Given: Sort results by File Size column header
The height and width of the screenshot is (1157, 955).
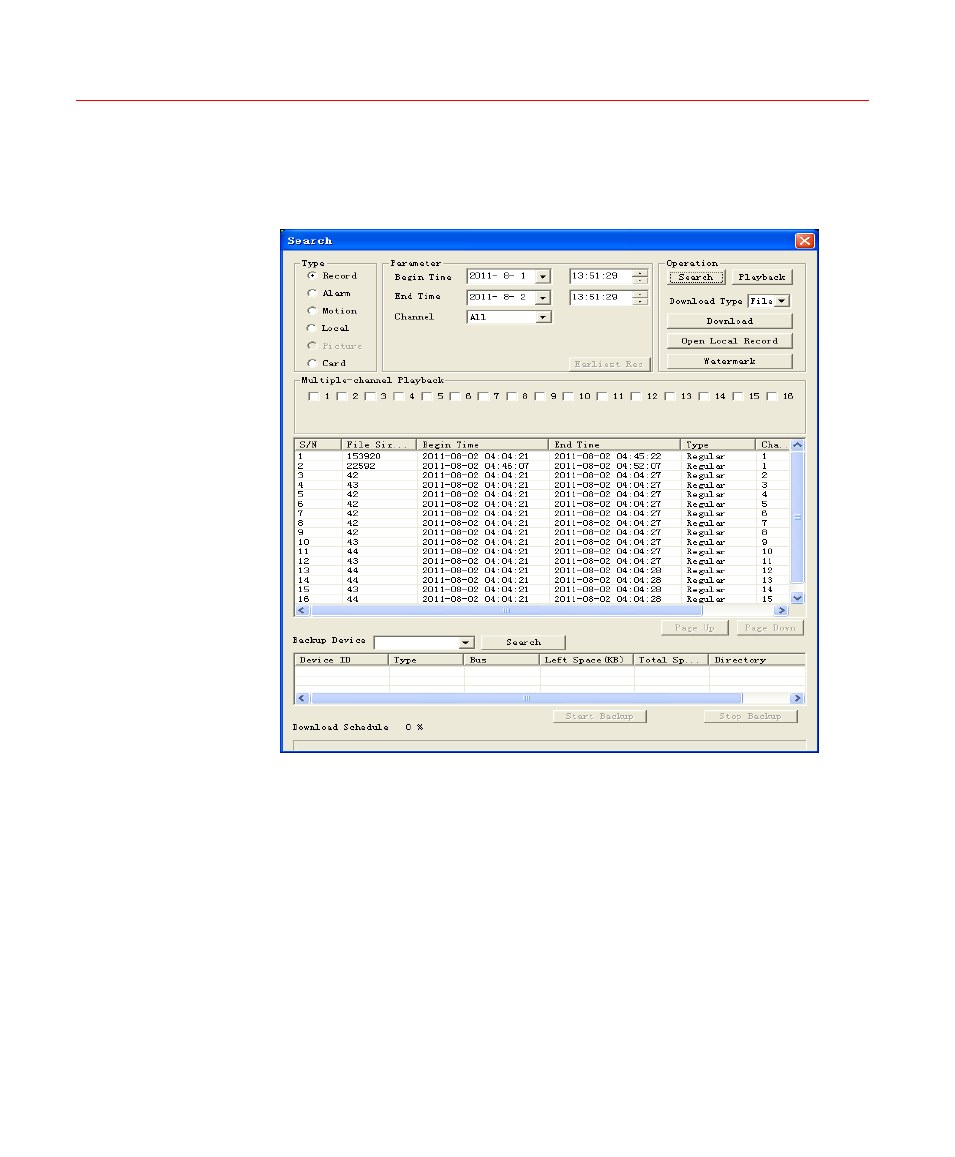Looking at the screenshot, I should (x=379, y=445).
